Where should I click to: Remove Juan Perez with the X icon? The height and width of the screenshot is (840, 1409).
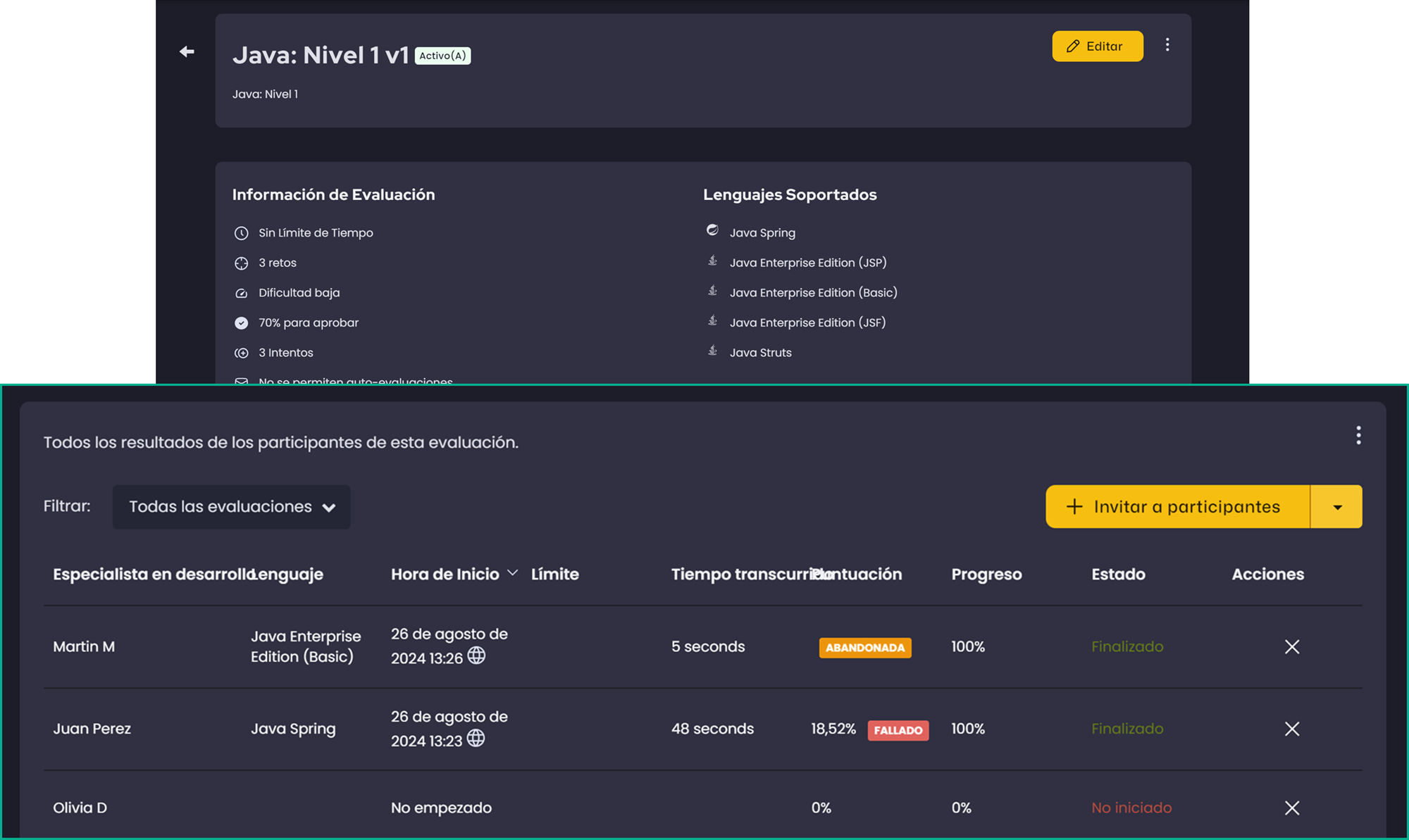(x=1291, y=729)
